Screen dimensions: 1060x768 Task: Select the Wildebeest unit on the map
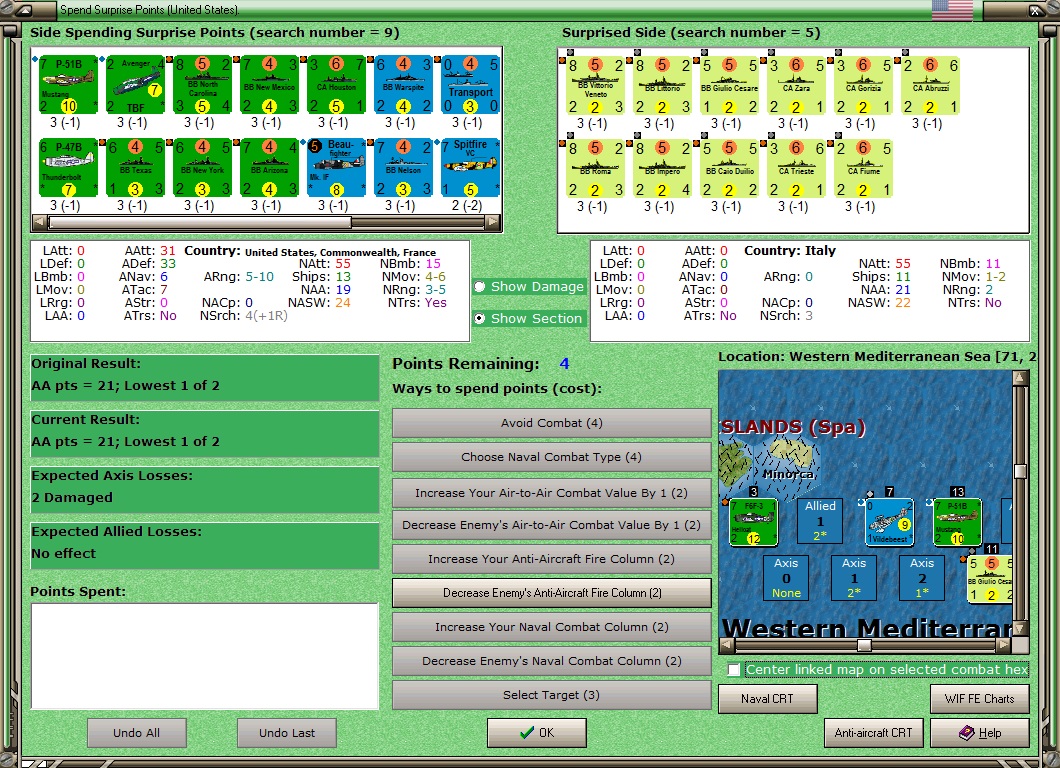click(890, 522)
